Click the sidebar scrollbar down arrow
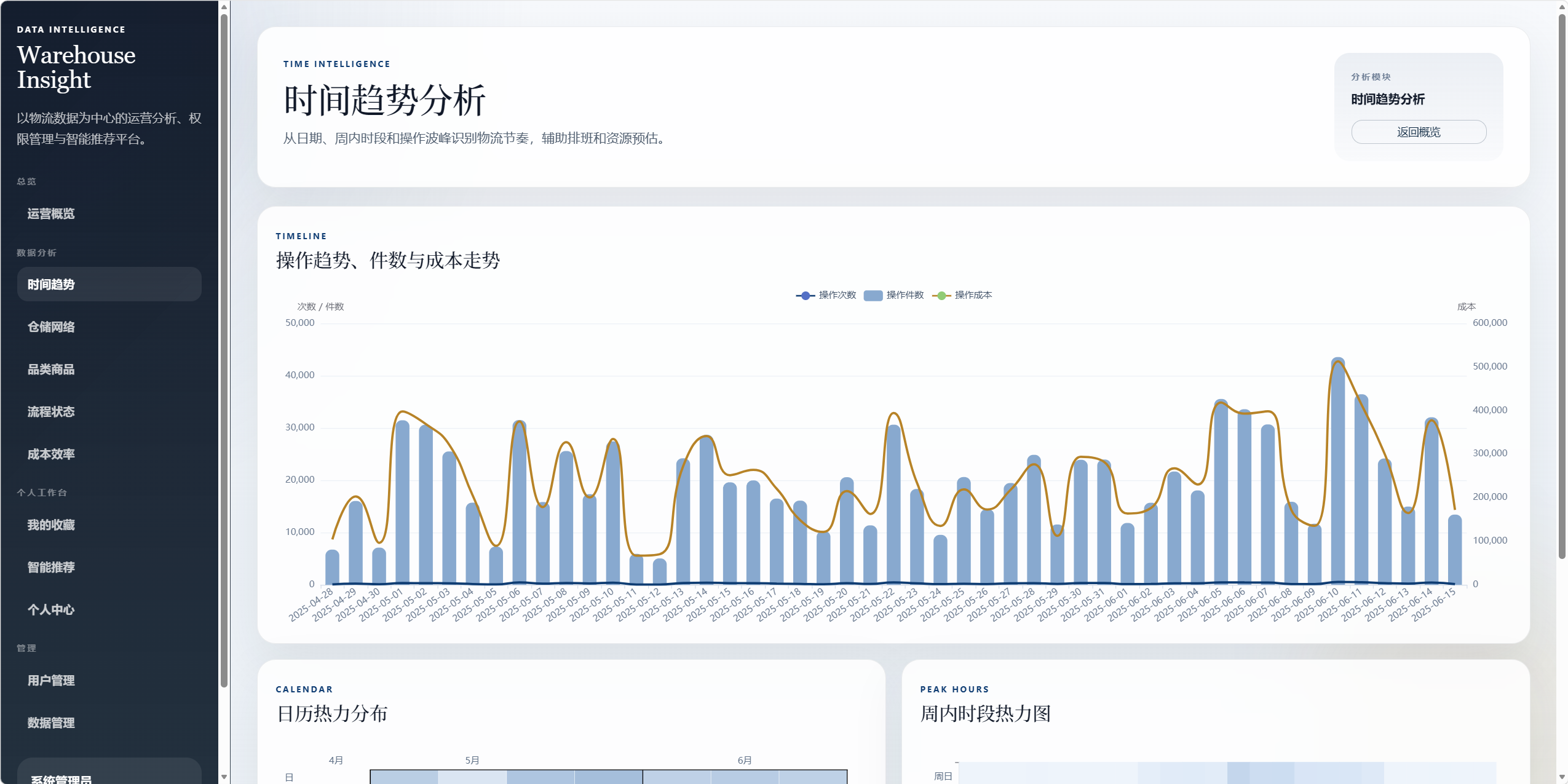Screen dimensions: 1568x784 click(224, 777)
